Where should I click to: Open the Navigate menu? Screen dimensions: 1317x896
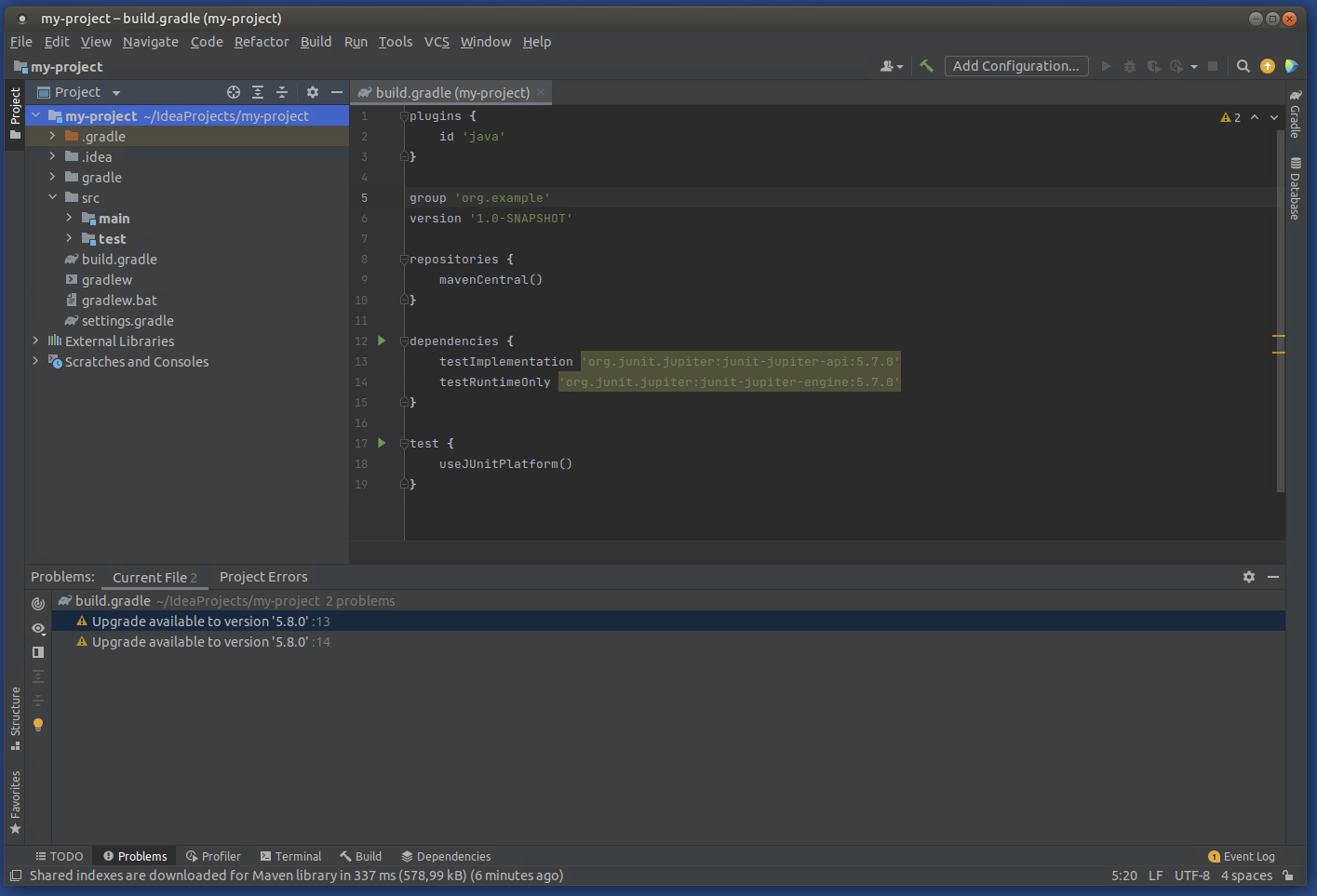click(x=151, y=42)
